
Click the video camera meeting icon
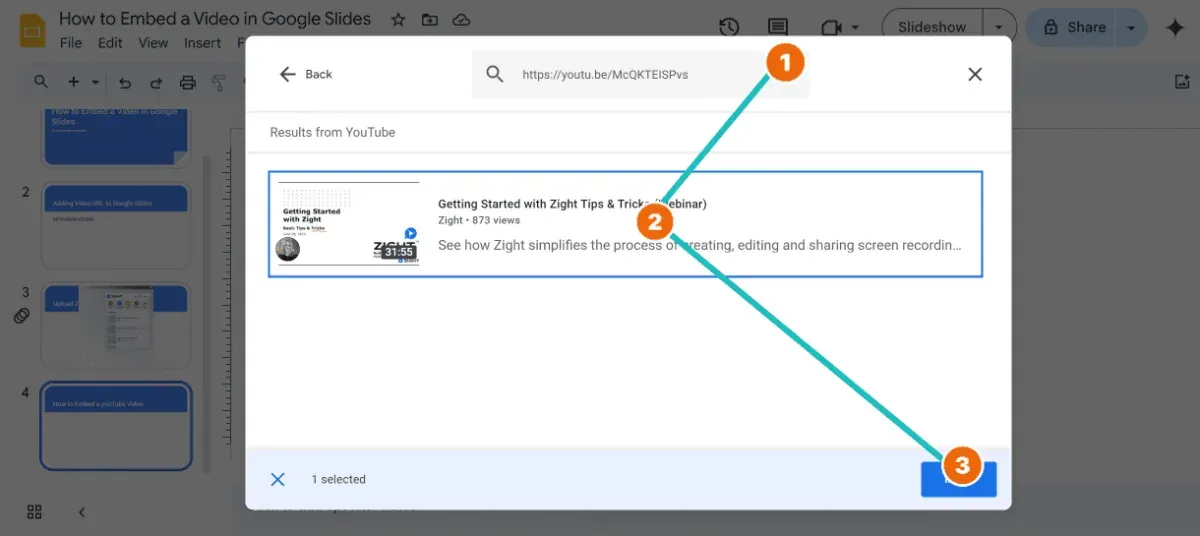831,28
